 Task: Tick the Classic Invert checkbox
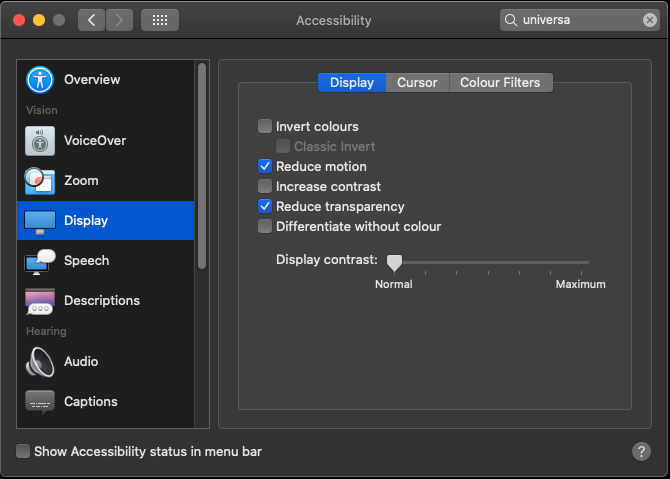click(283, 146)
